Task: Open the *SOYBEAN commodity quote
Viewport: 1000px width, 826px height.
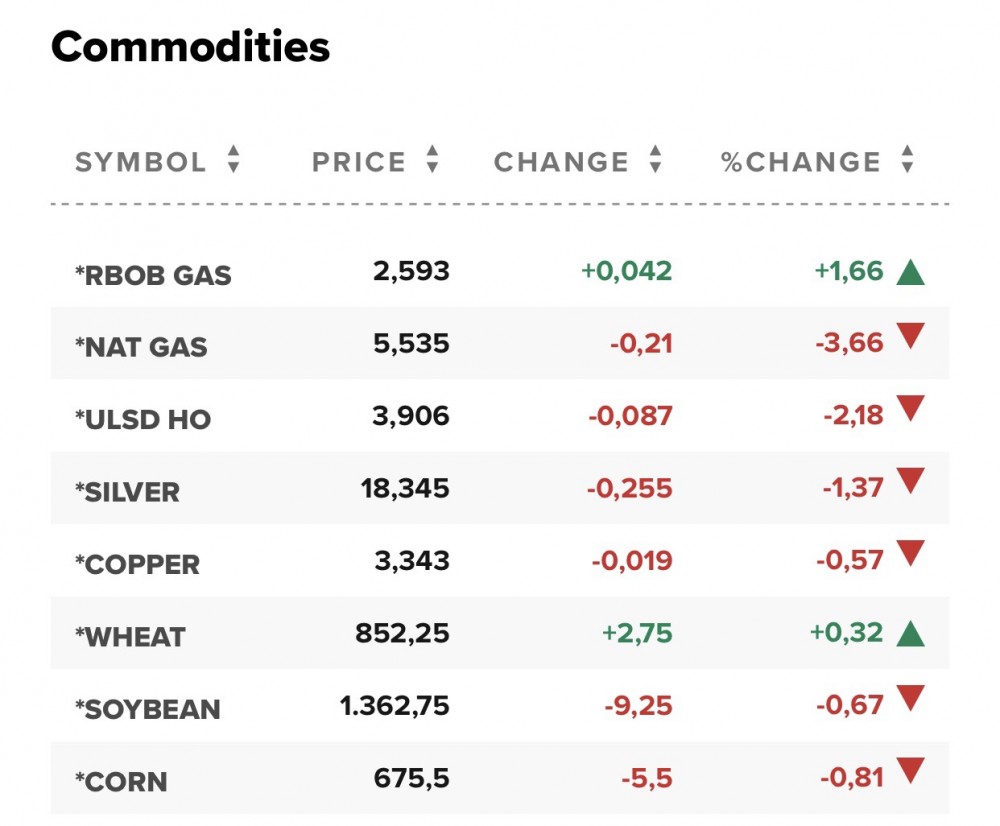Action: 148,709
